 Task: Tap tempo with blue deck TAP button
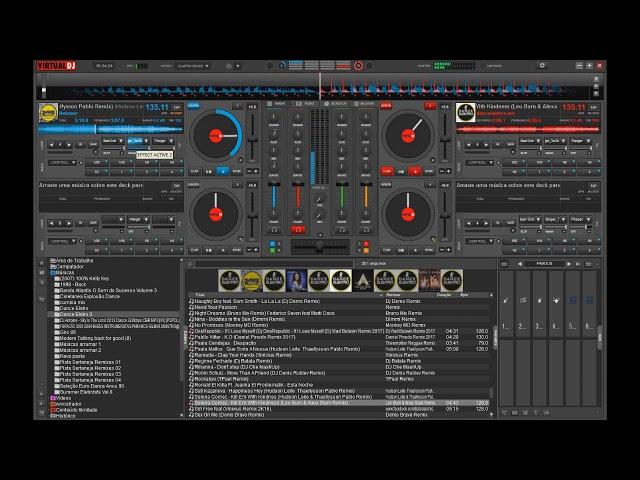(x=176, y=107)
